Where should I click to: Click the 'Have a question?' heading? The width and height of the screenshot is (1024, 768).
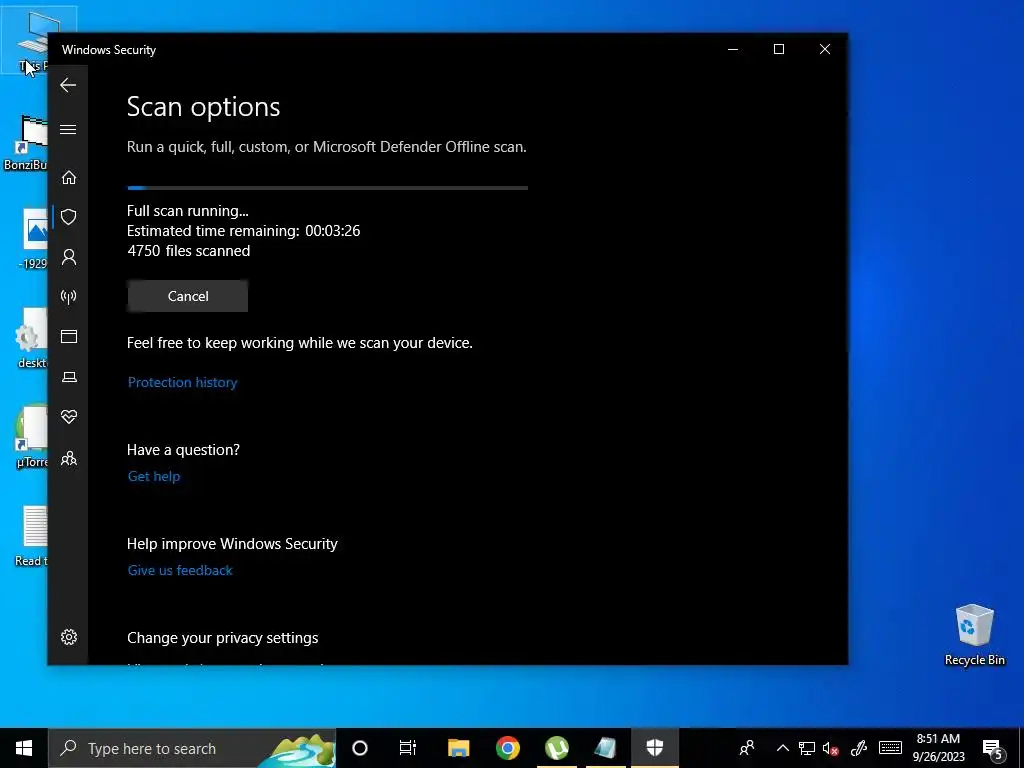[183, 450]
